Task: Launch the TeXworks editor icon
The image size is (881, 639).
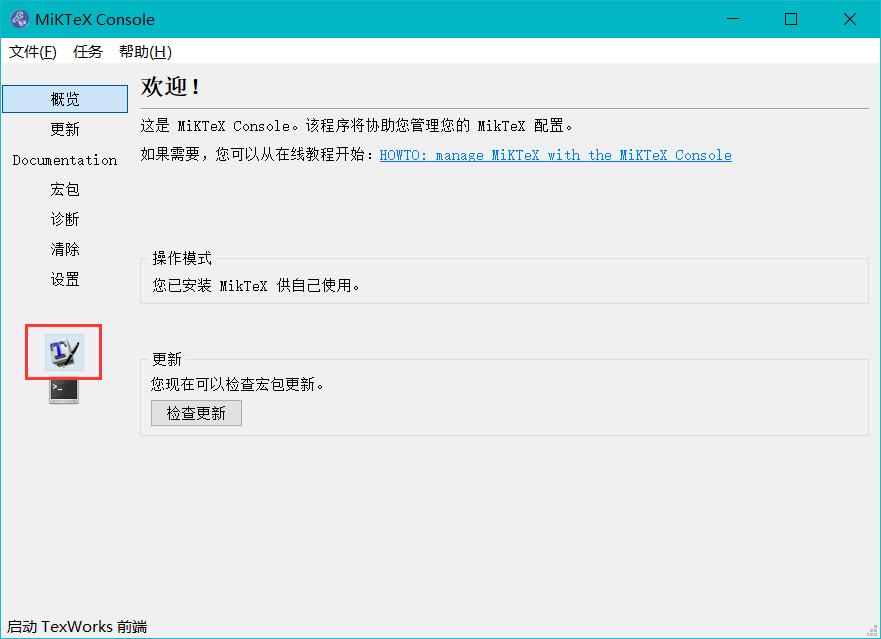Action: click(x=64, y=352)
